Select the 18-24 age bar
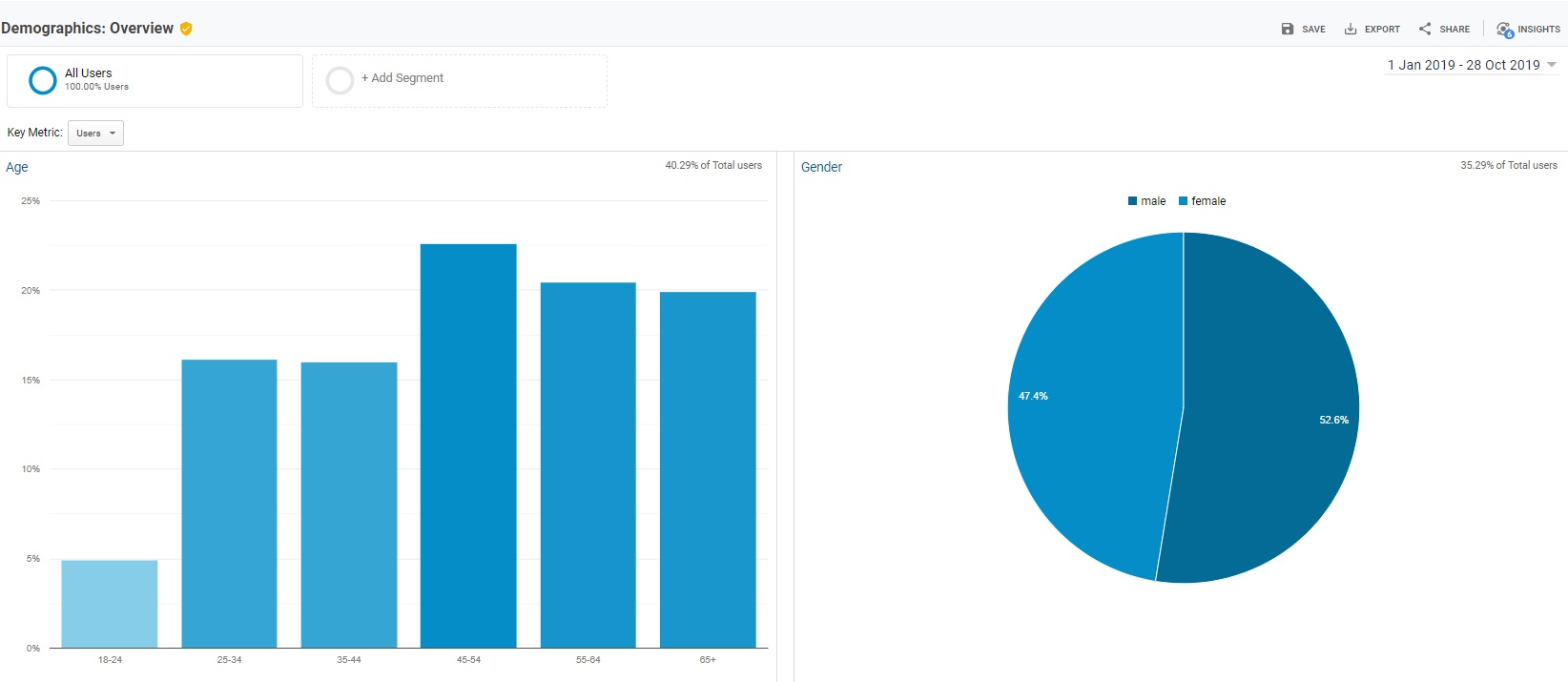Viewport: 1568px width, 682px height. (x=110, y=604)
